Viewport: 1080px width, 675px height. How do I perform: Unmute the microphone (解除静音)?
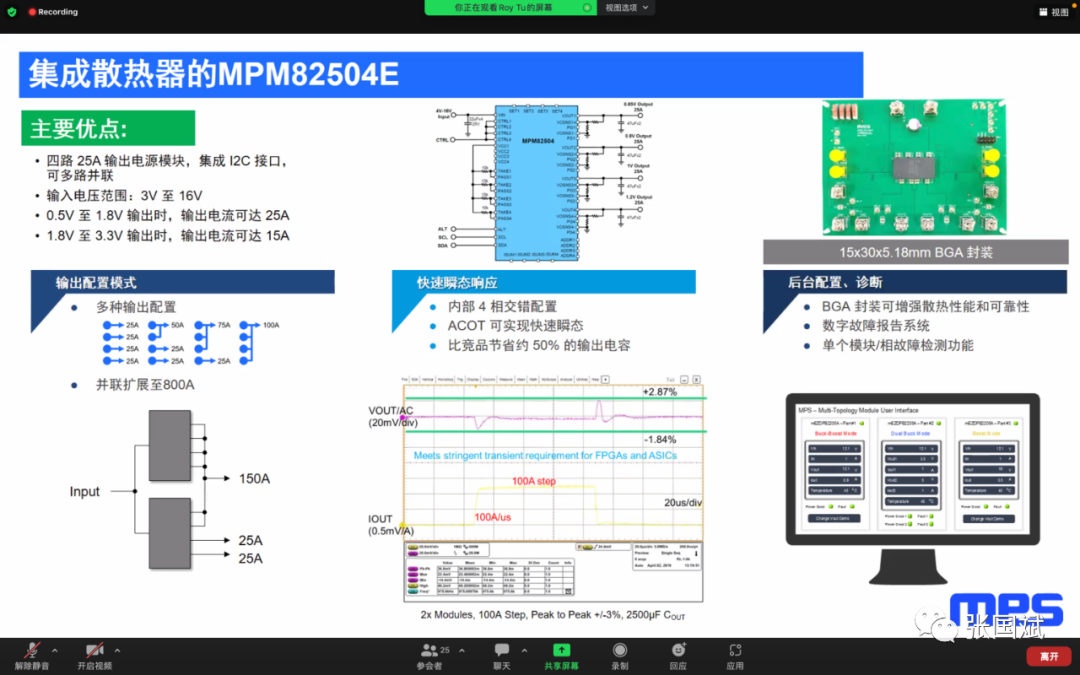click(32, 656)
